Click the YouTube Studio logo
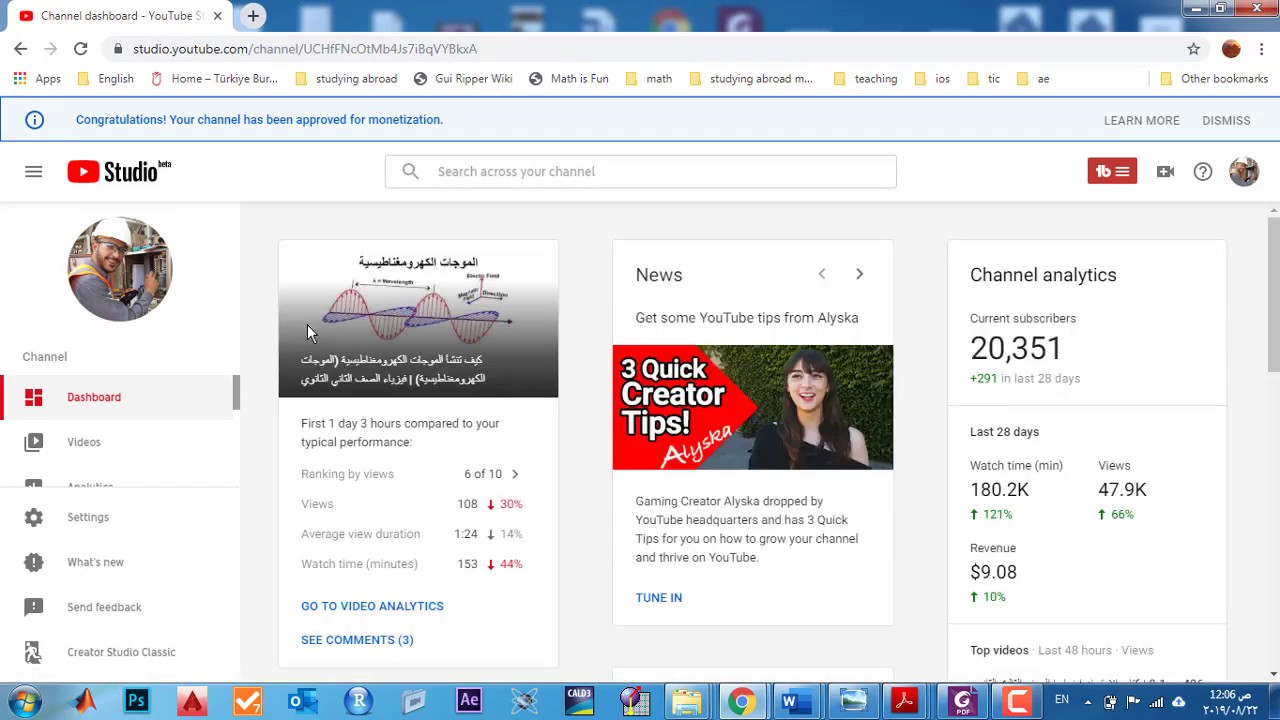Viewport: 1280px width, 720px height. point(119,172)
